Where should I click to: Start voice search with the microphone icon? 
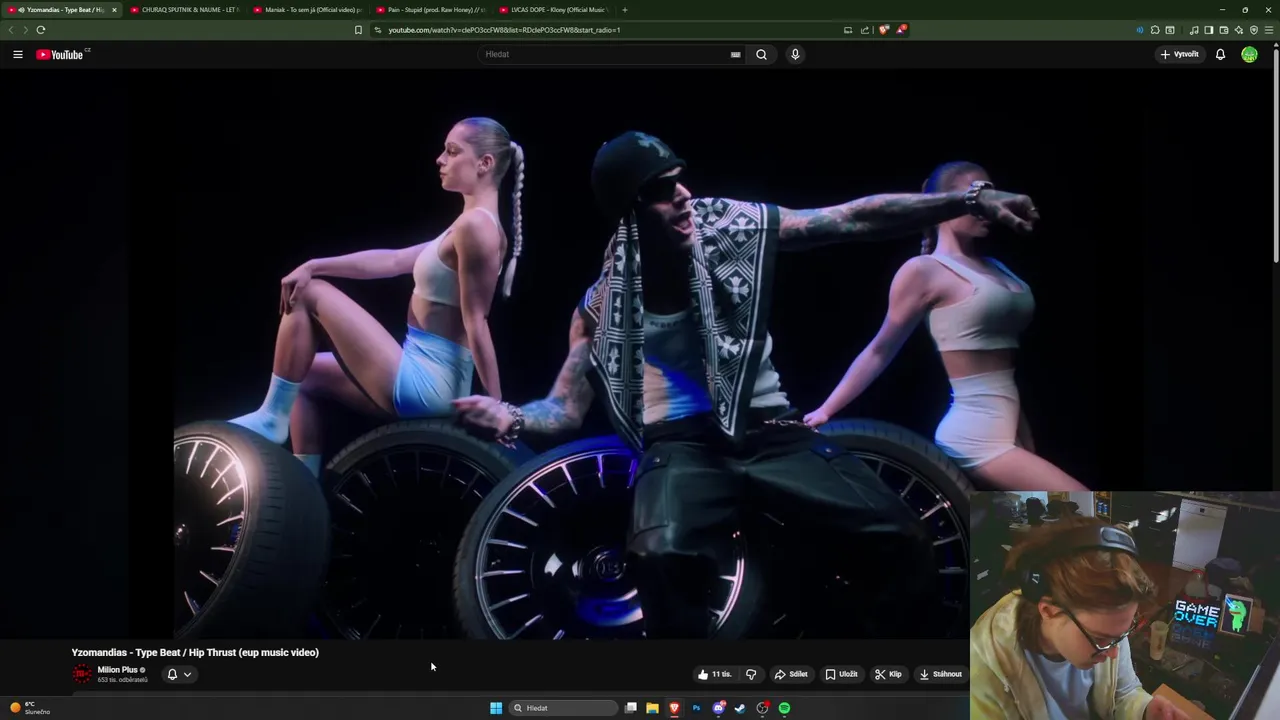tap(795, 54)
